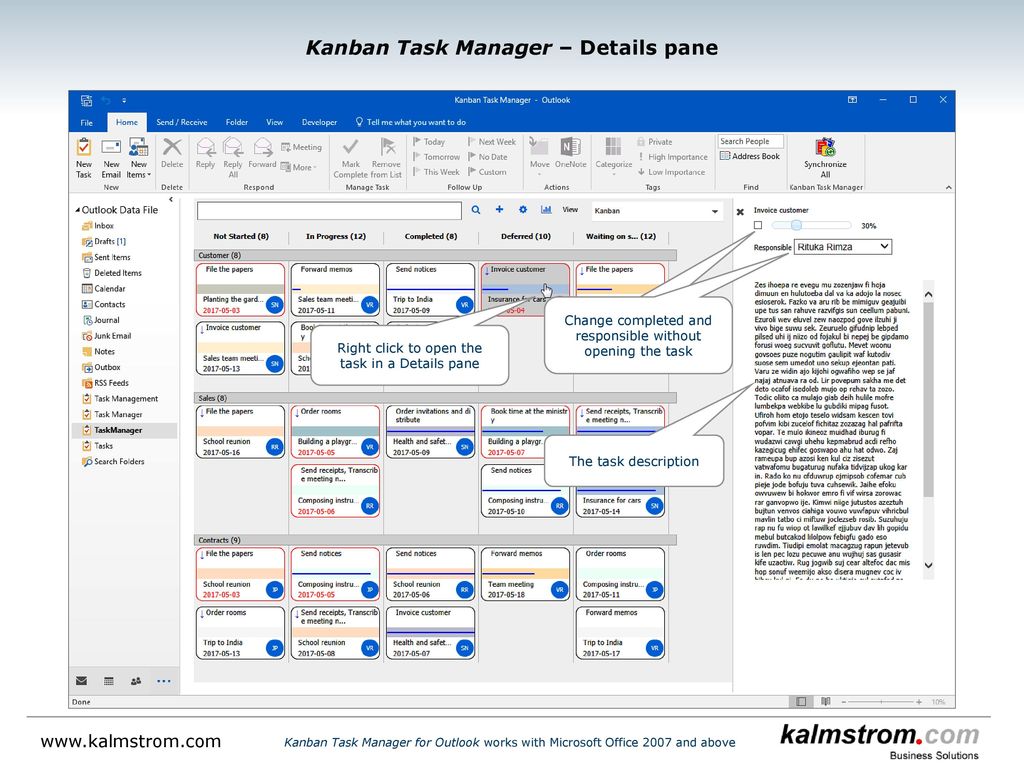
Task: Set follow-up flag to Today
Action: pyautogui.click(x=429, y=142)
